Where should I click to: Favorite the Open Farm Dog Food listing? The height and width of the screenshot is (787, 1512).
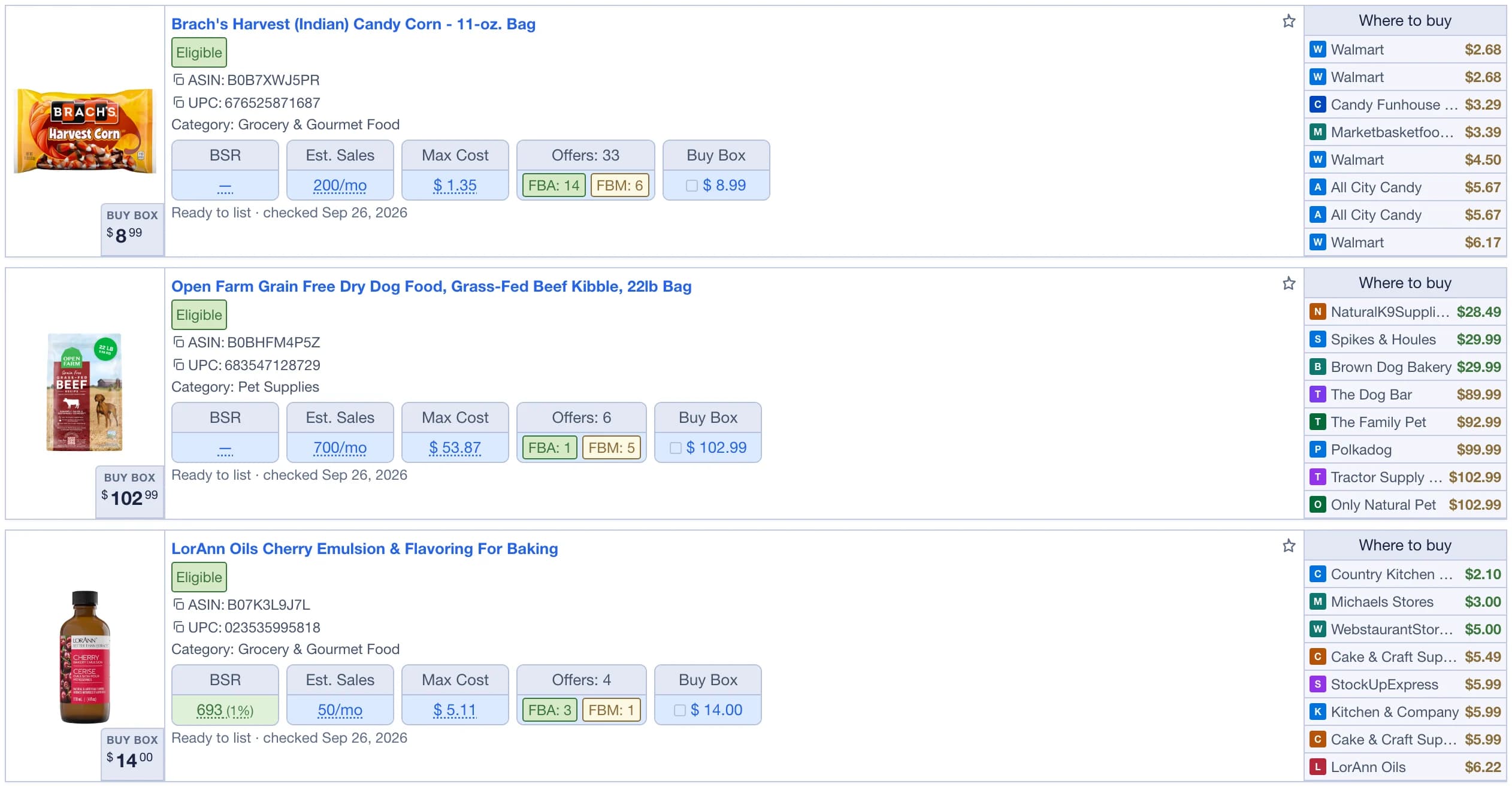click(1289, 284)
